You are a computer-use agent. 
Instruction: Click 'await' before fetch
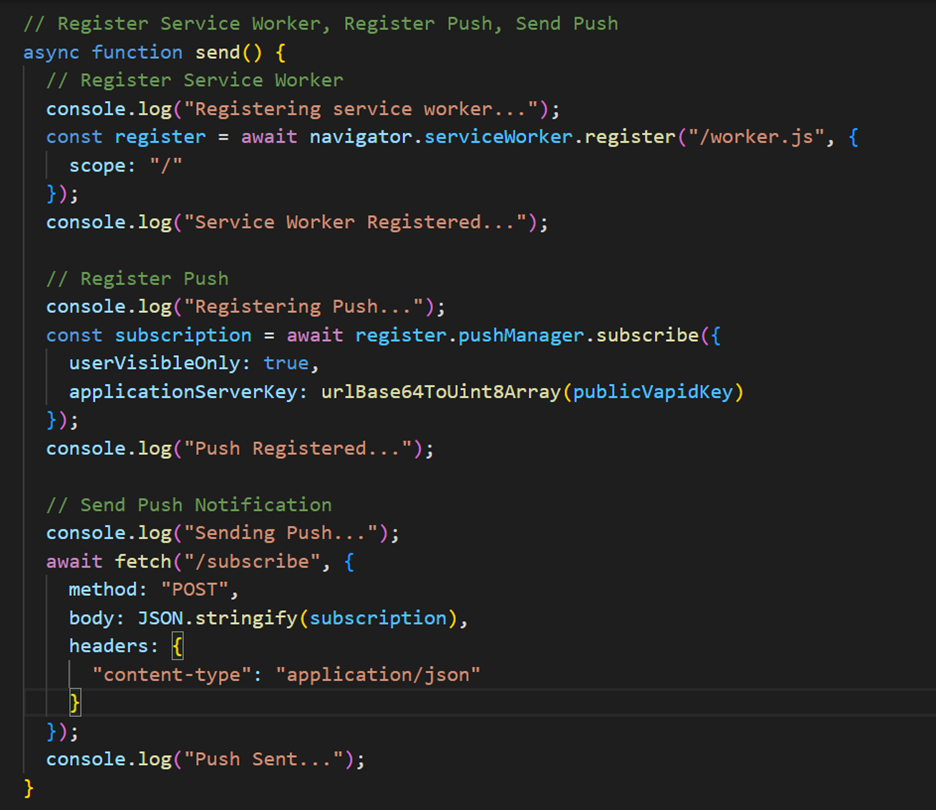click(x=74, y=562)
